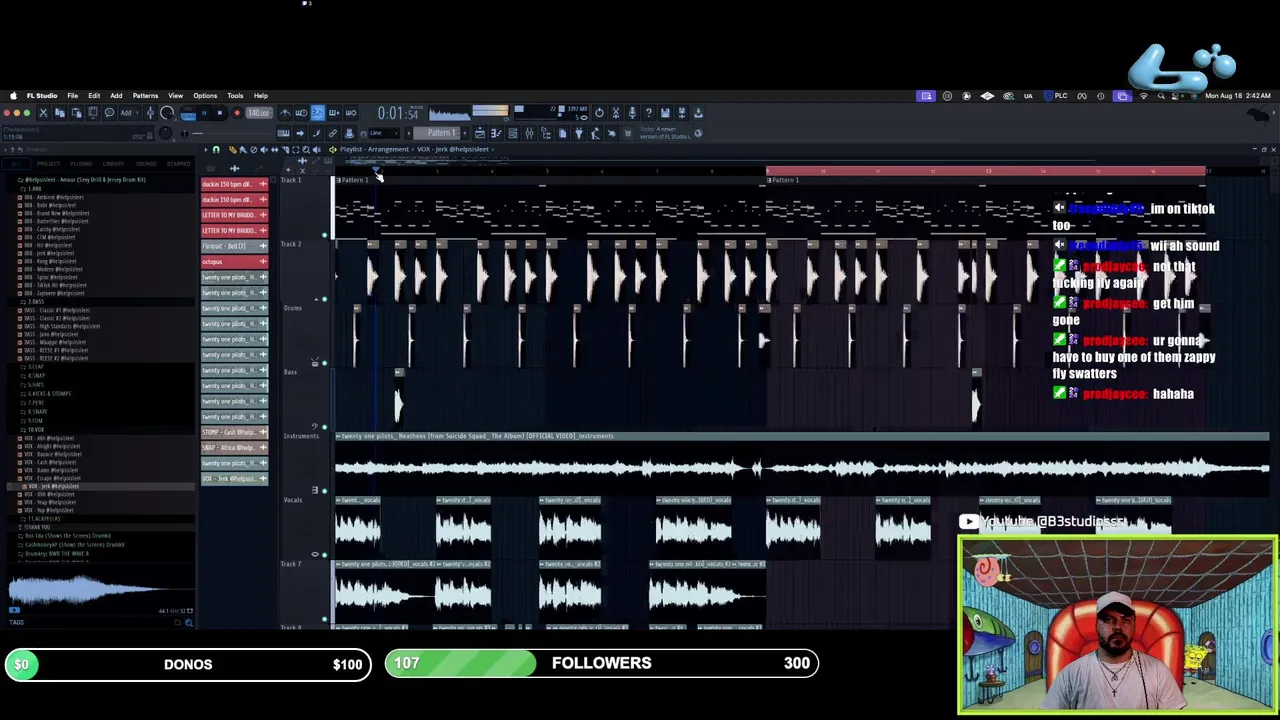Select the zoom tool in playlist toolbar
Viewport: 1280px width, 720px height.
[306, 150]
